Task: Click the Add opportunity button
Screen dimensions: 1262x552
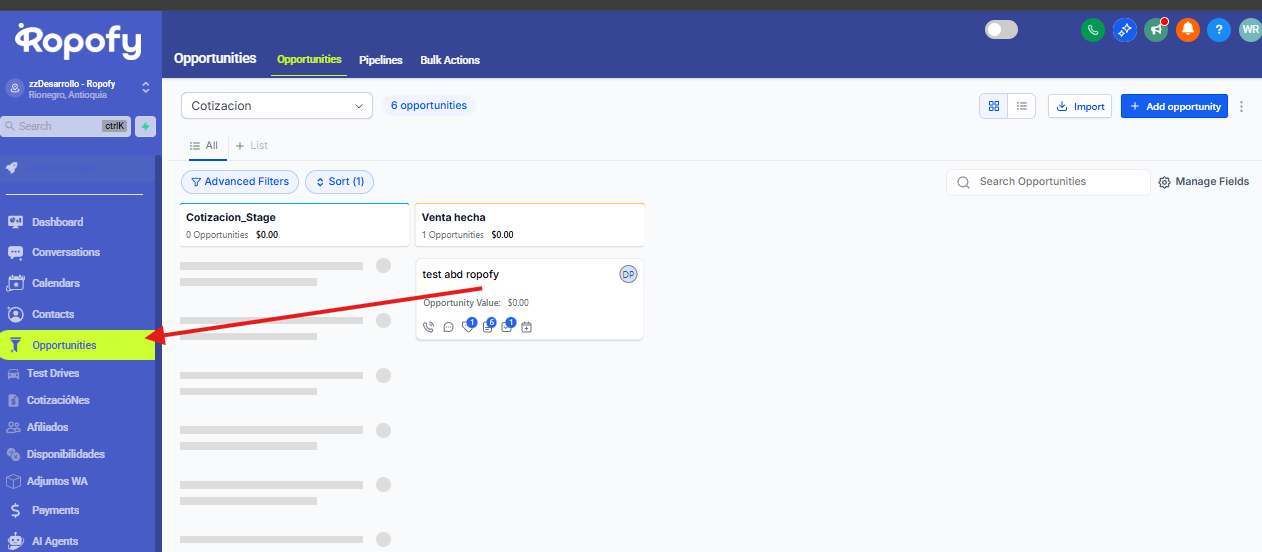Action: click(1174, 106)
